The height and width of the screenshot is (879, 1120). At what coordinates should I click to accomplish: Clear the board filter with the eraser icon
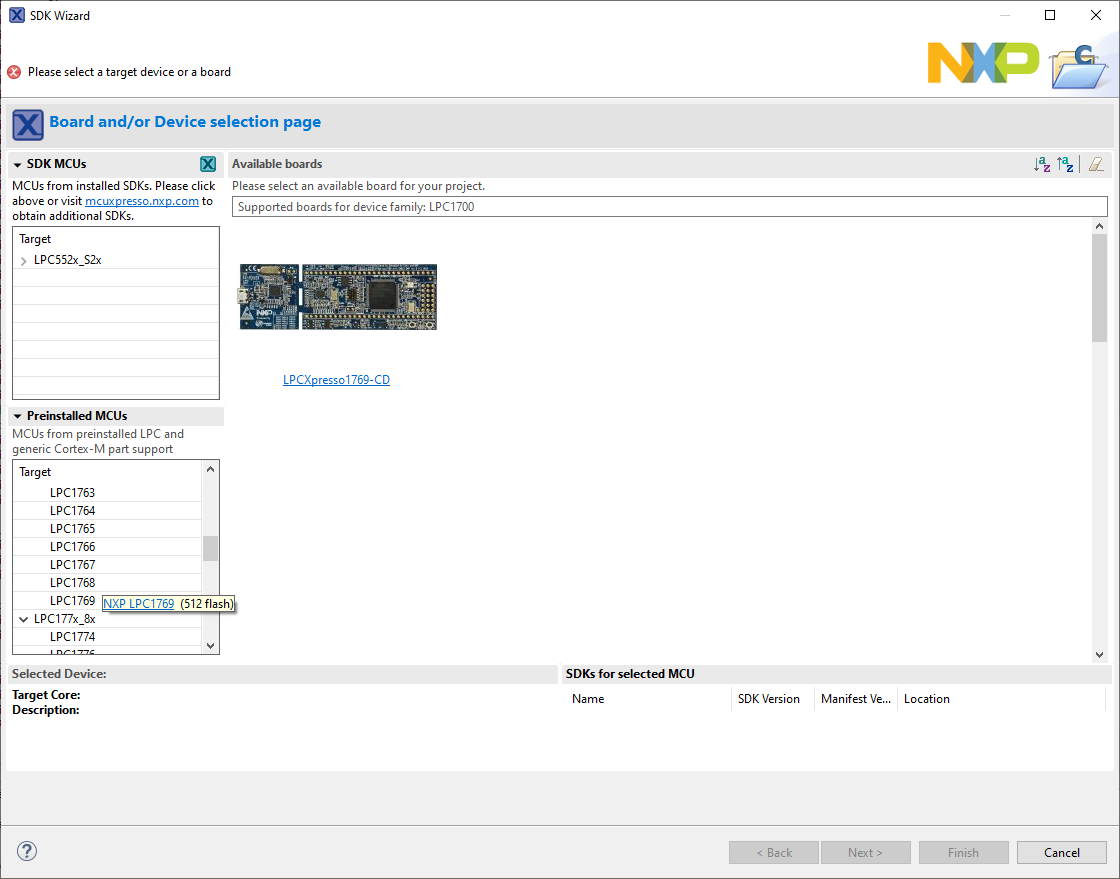click(1096, 164)
